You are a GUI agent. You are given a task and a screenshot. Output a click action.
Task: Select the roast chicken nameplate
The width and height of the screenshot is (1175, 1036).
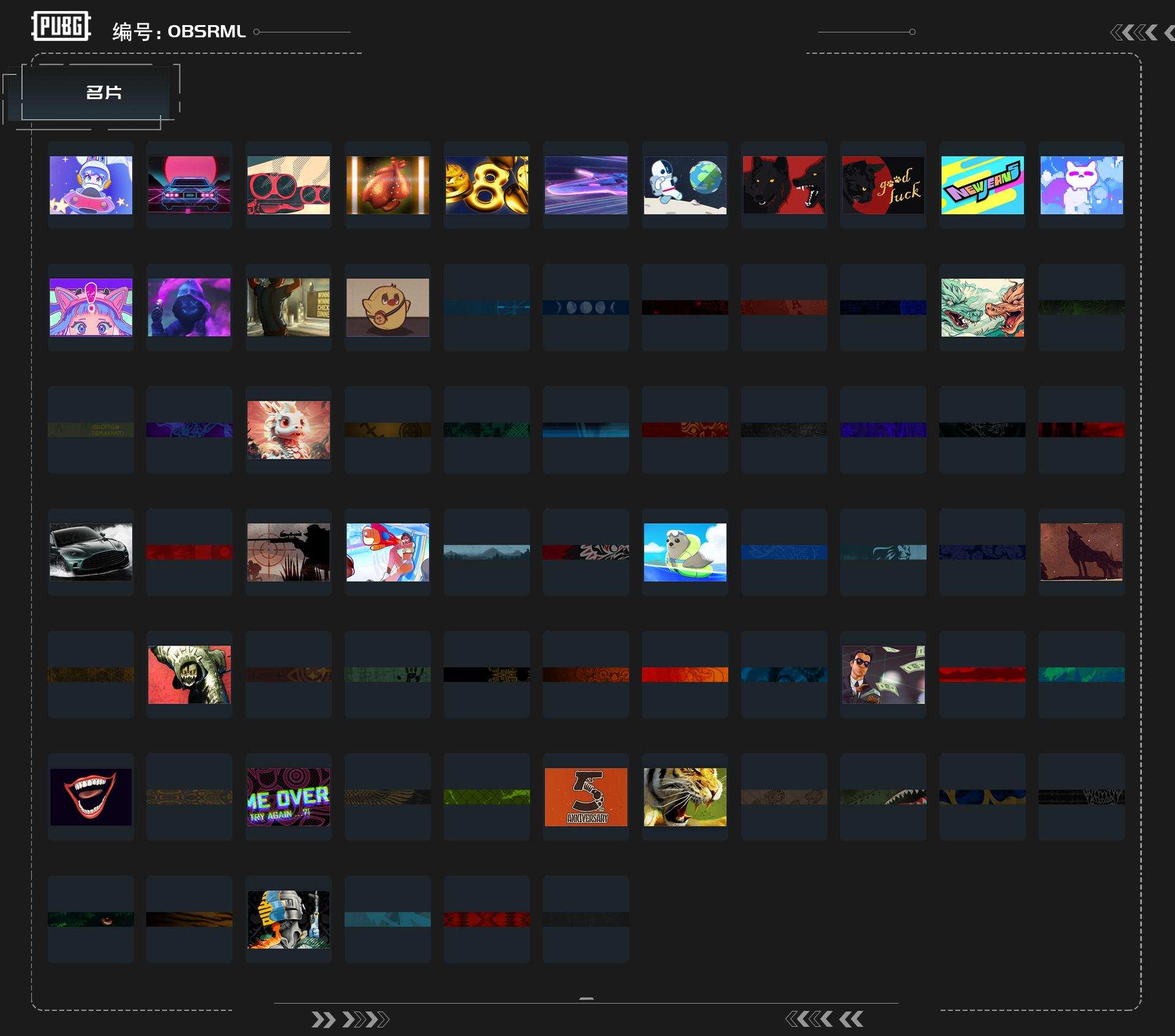[x=387, y=185]
